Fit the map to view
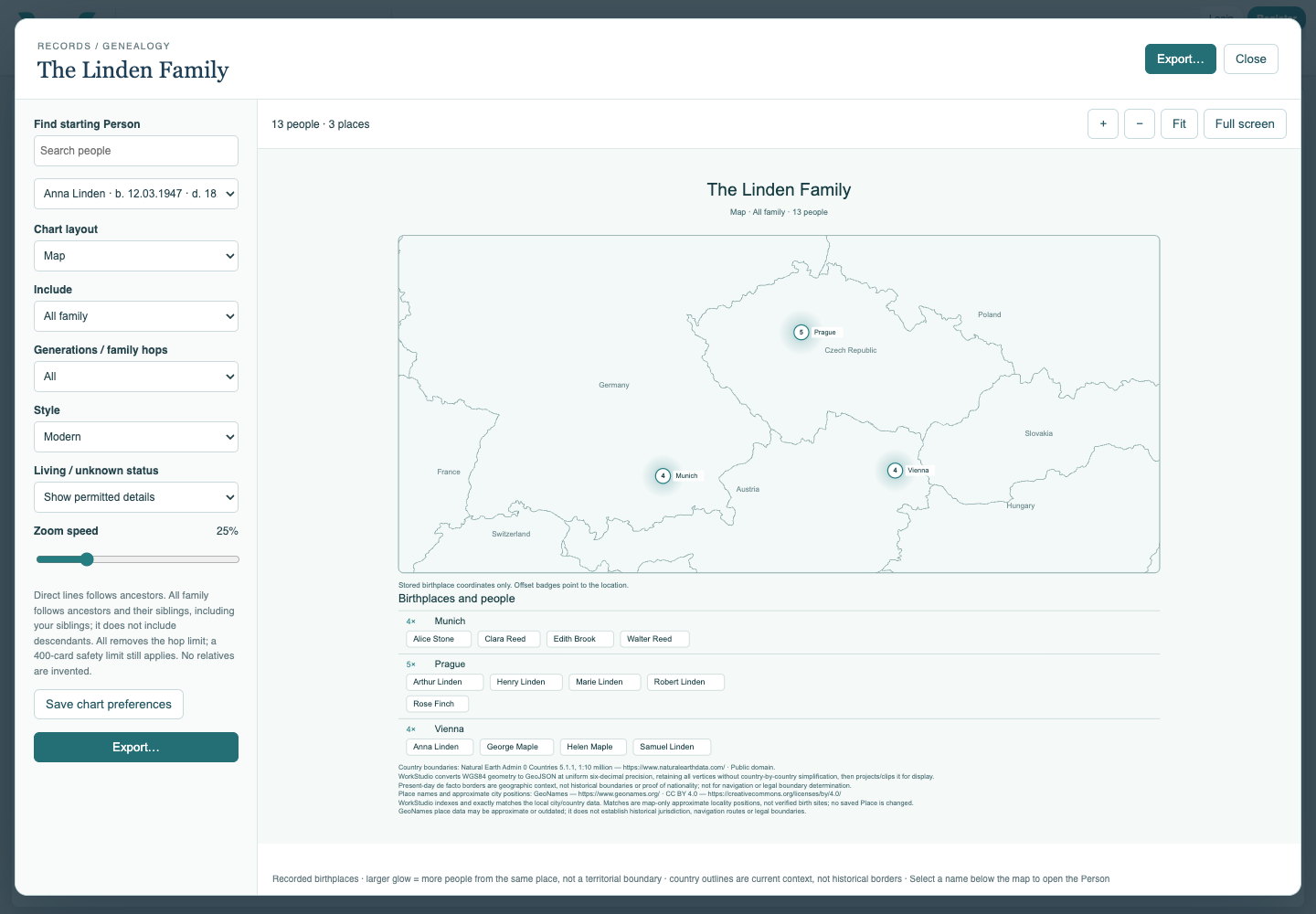This screenshot has height=914, width=1316. 1179,124
